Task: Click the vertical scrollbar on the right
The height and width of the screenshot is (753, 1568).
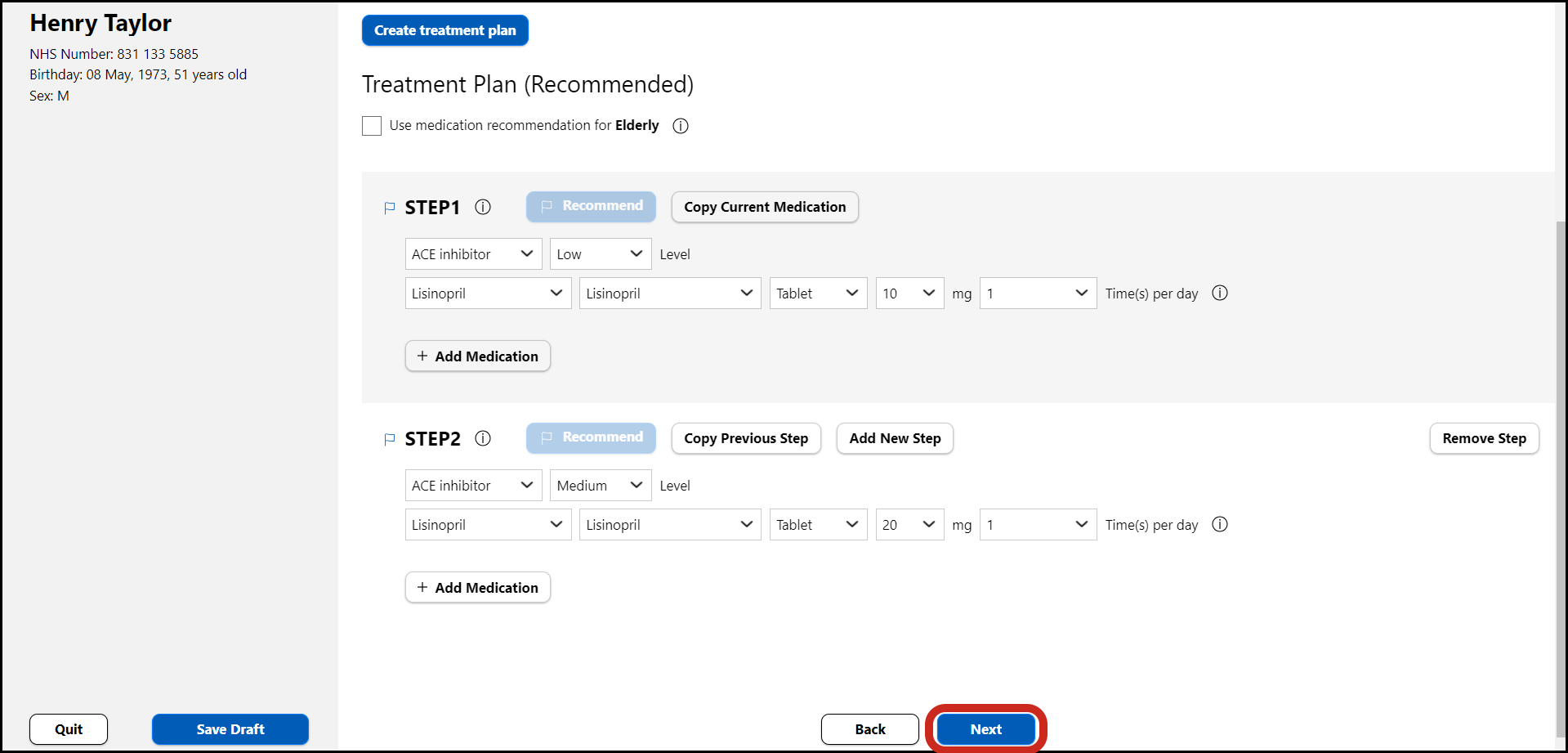Action: coord(1561,474)
